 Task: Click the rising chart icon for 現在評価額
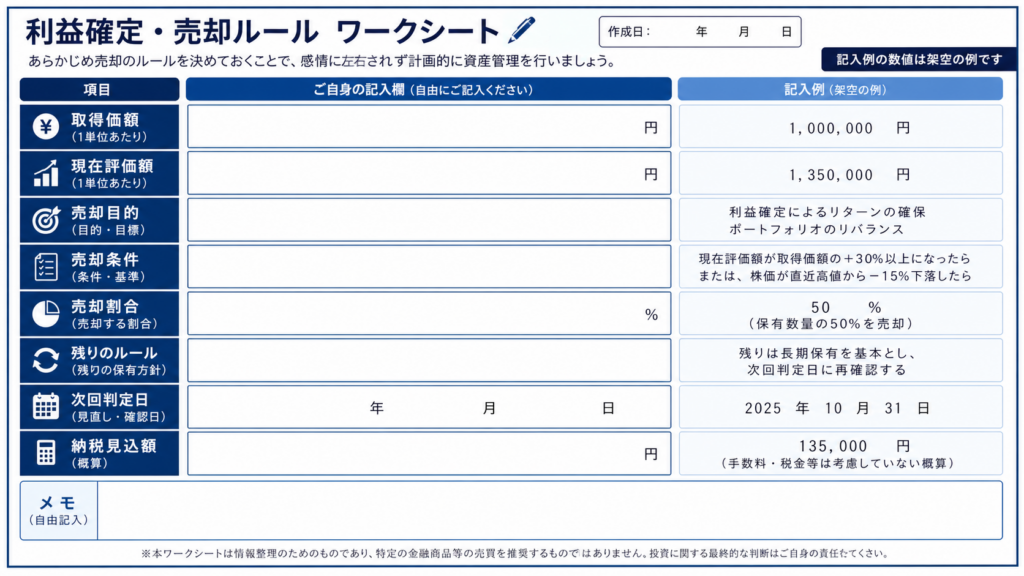46,174
